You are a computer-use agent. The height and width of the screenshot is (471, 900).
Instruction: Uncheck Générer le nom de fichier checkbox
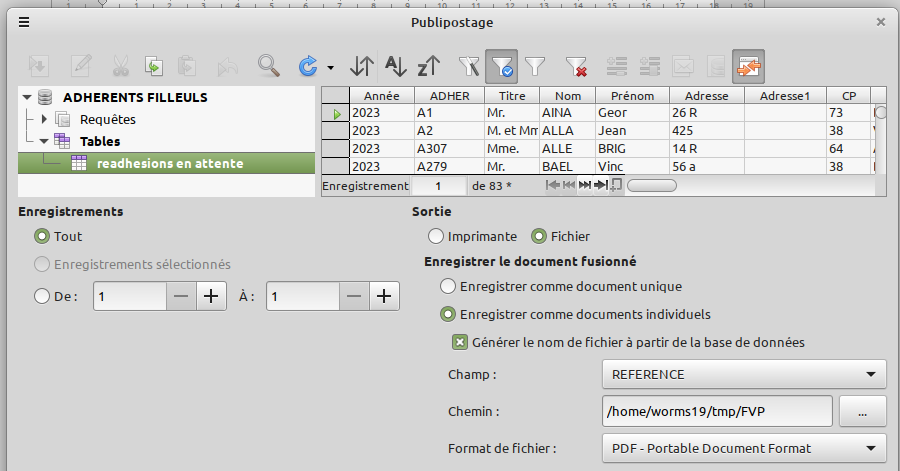460,342
